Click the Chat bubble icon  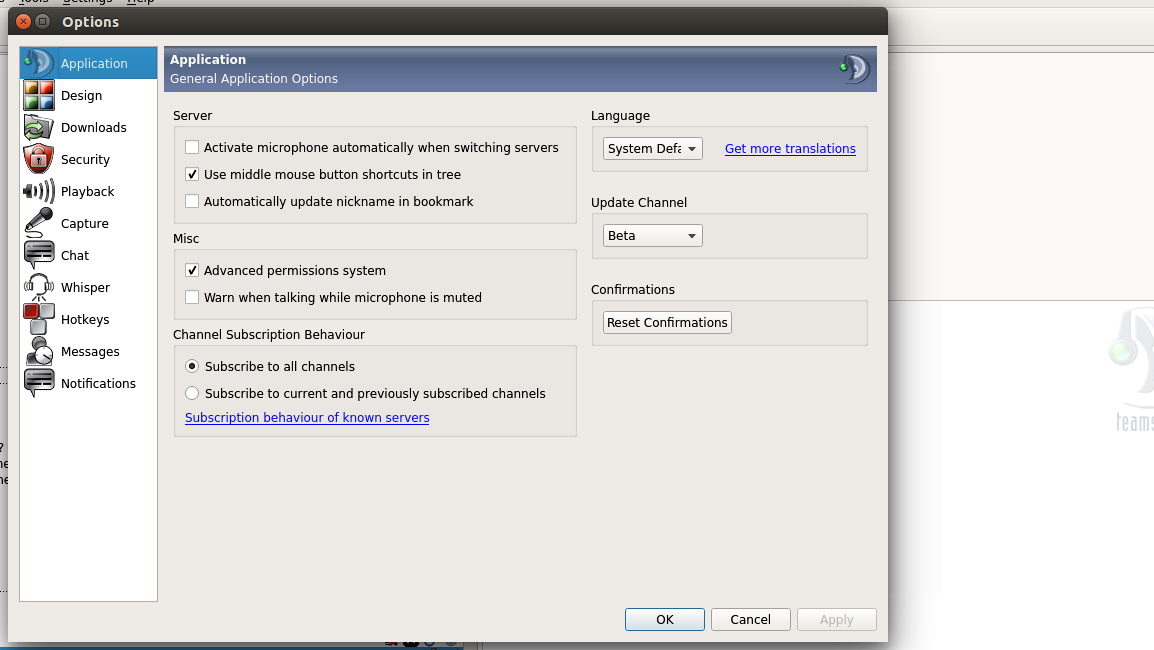(x=38, y=255)
